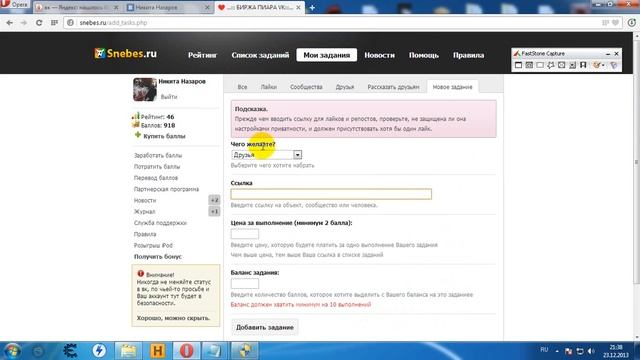Click Хорошо, можно скрыть in warning box
The width and height of the screenshot is (640, 360).
(x=173, y=318)
